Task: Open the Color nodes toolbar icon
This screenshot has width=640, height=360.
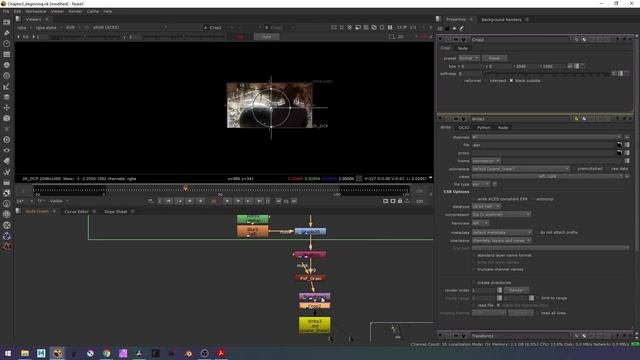Action: pos(7,65)
